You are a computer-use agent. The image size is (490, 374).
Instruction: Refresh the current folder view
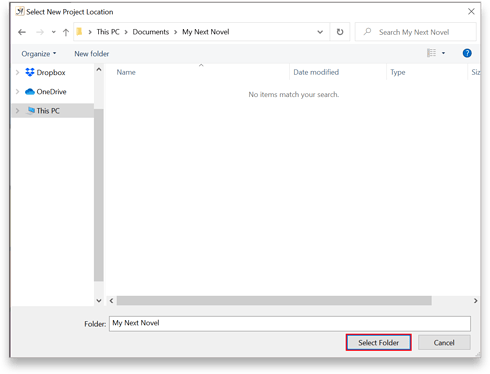click(340, 32)
